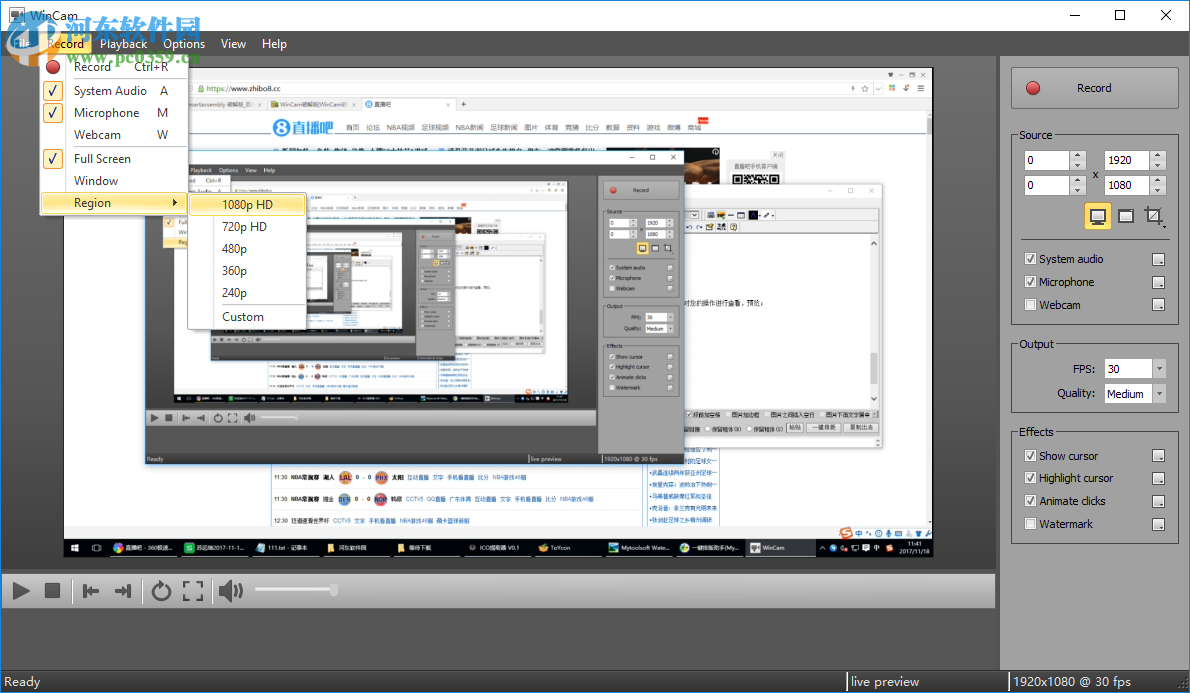Mute sound with the speaker icon
This screenshot has width=1190, height=693.
231,591
